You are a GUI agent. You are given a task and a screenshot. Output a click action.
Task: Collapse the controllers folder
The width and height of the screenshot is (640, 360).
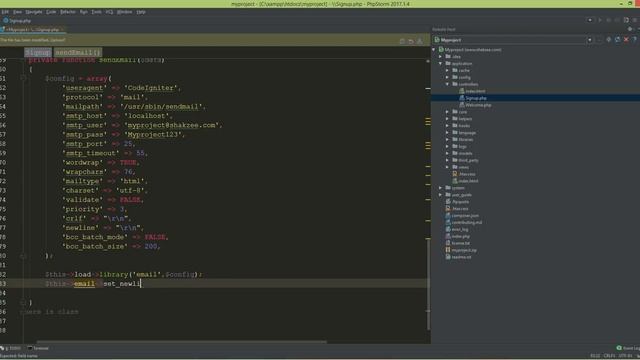tap(447, 84)
